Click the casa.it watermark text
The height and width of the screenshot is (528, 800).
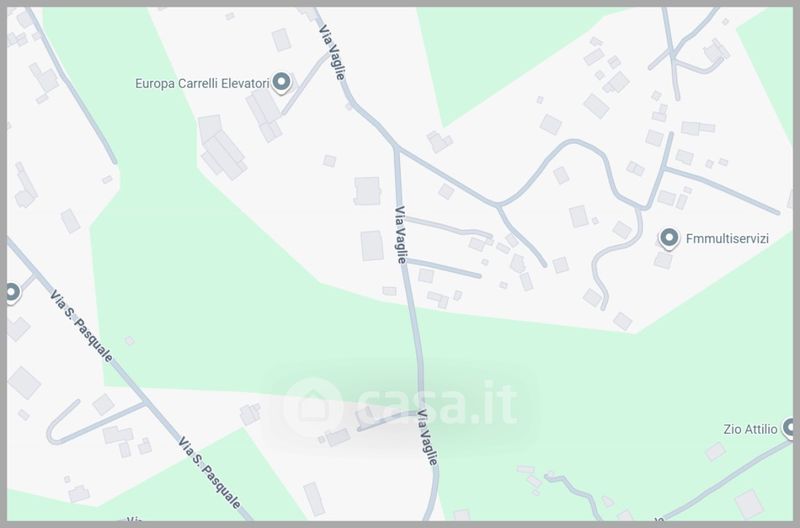[x=437, y=405]
